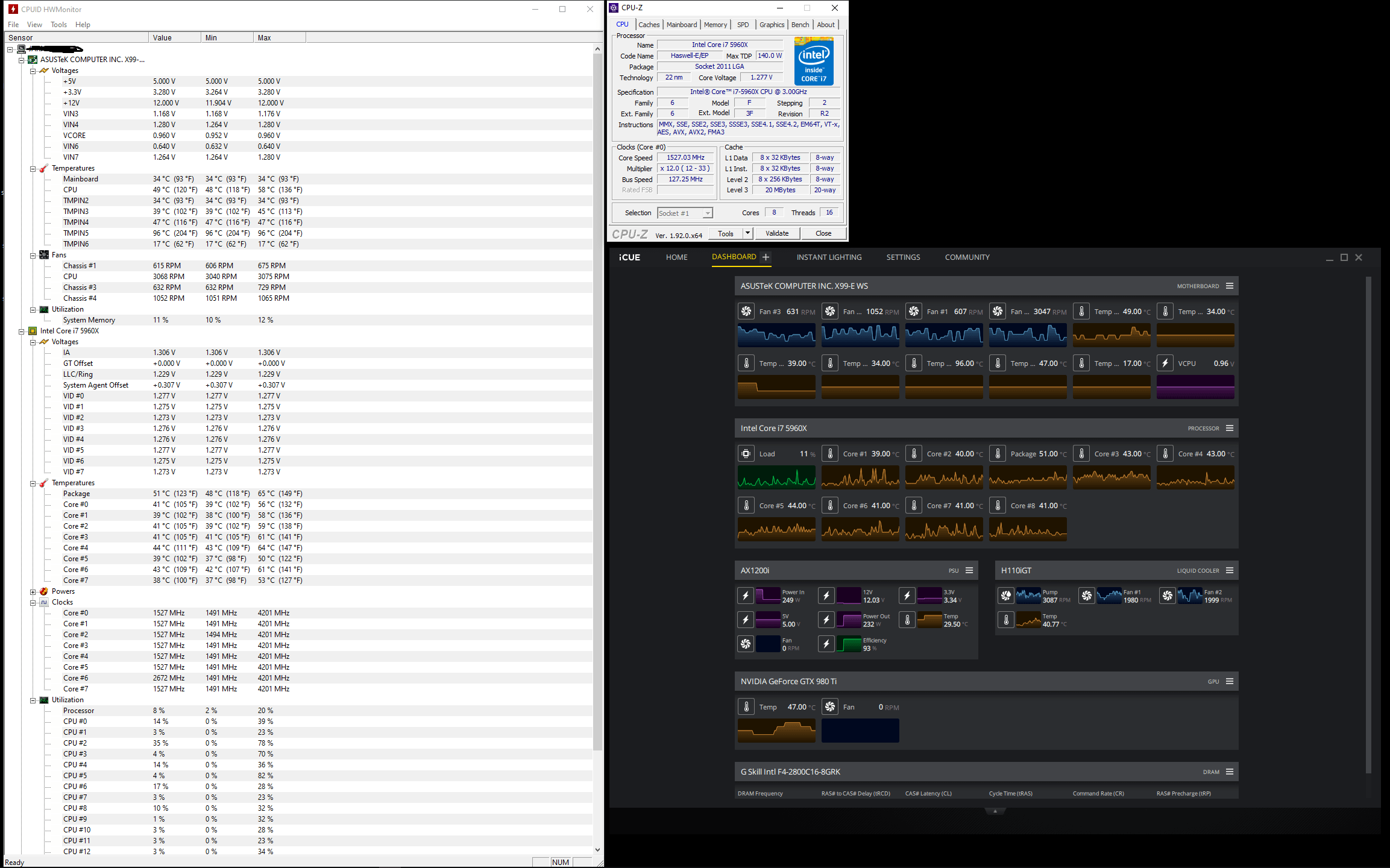This screenshot has width=1390, height=868.
Task: Open the File menu in HWMonitor
Action: coord(13,25)
